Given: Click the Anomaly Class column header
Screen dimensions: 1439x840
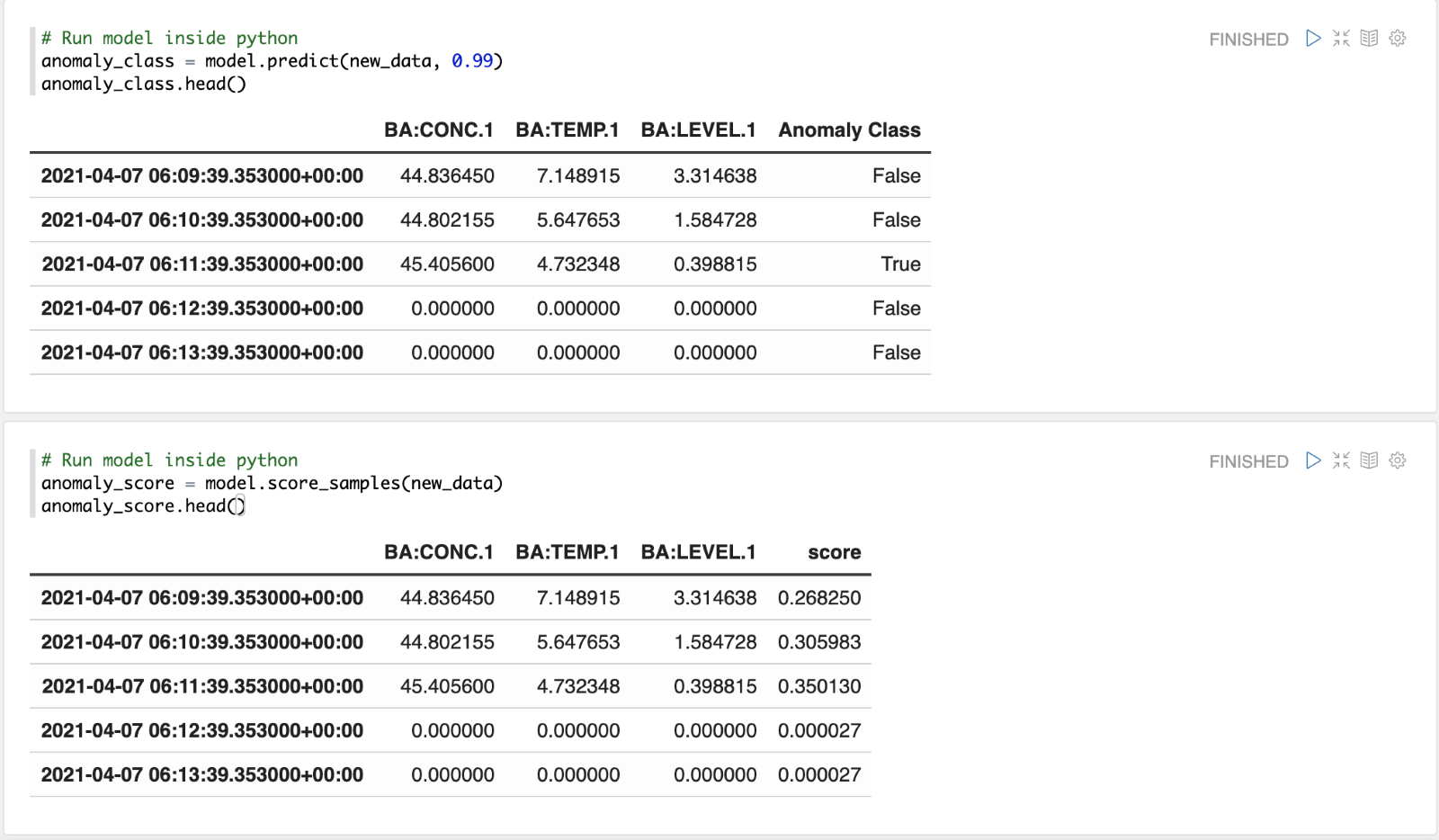Looking at the screenshot, I should (x=849, y=130).
